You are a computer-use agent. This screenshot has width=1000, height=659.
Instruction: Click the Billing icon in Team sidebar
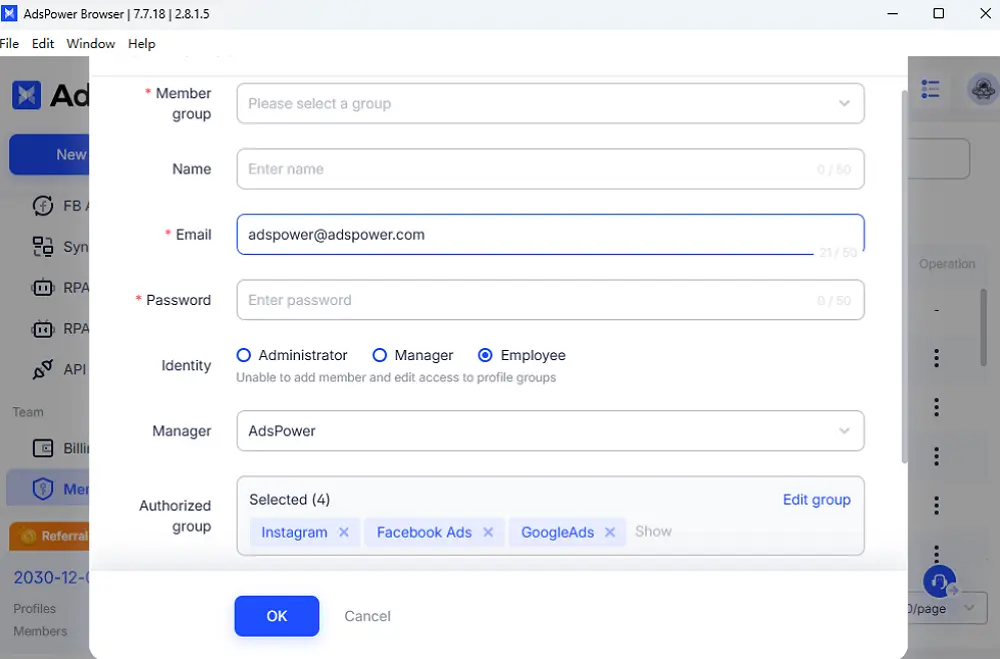click(x=43, y=448)
